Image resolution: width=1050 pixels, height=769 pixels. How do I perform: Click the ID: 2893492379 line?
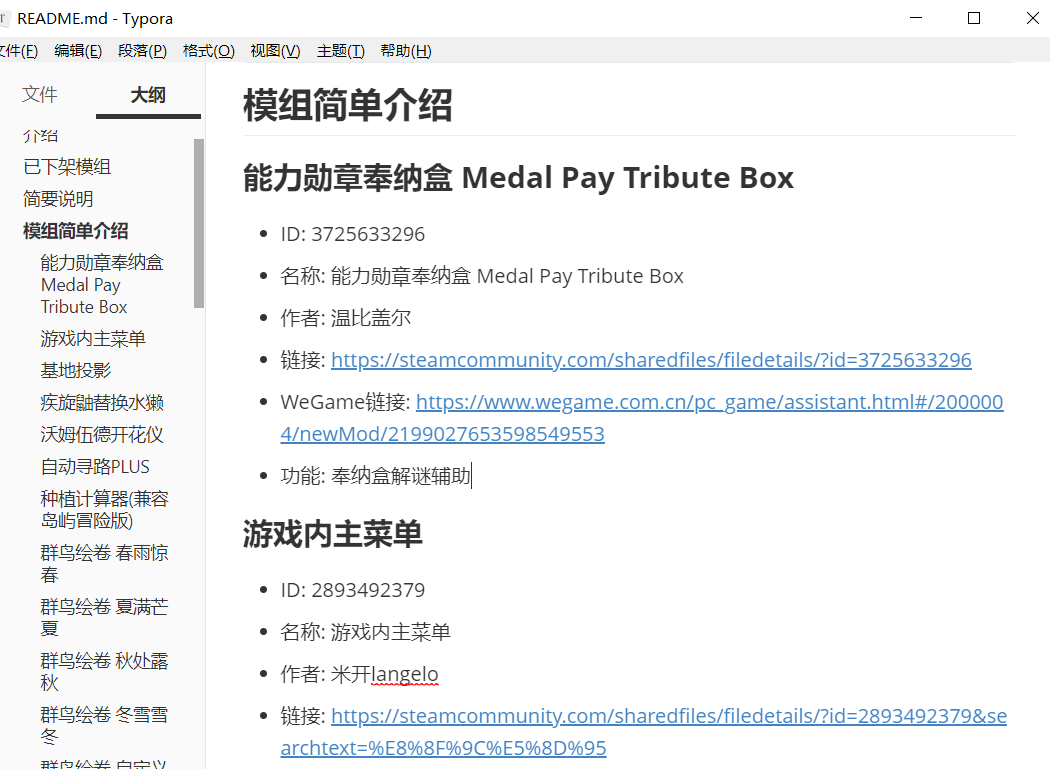click(x=352, y=590)
